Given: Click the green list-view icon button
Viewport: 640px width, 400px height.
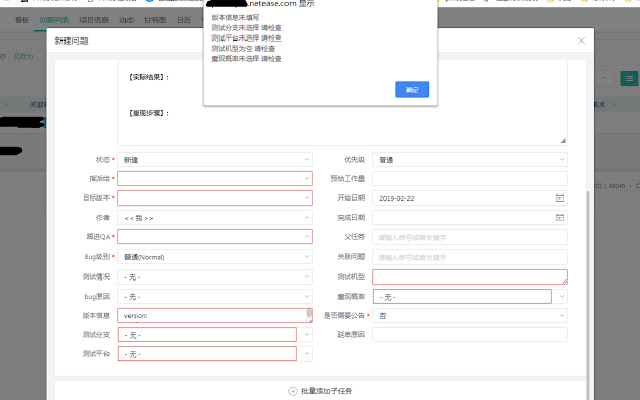Looking at the screenshot, I should (629, 78).
